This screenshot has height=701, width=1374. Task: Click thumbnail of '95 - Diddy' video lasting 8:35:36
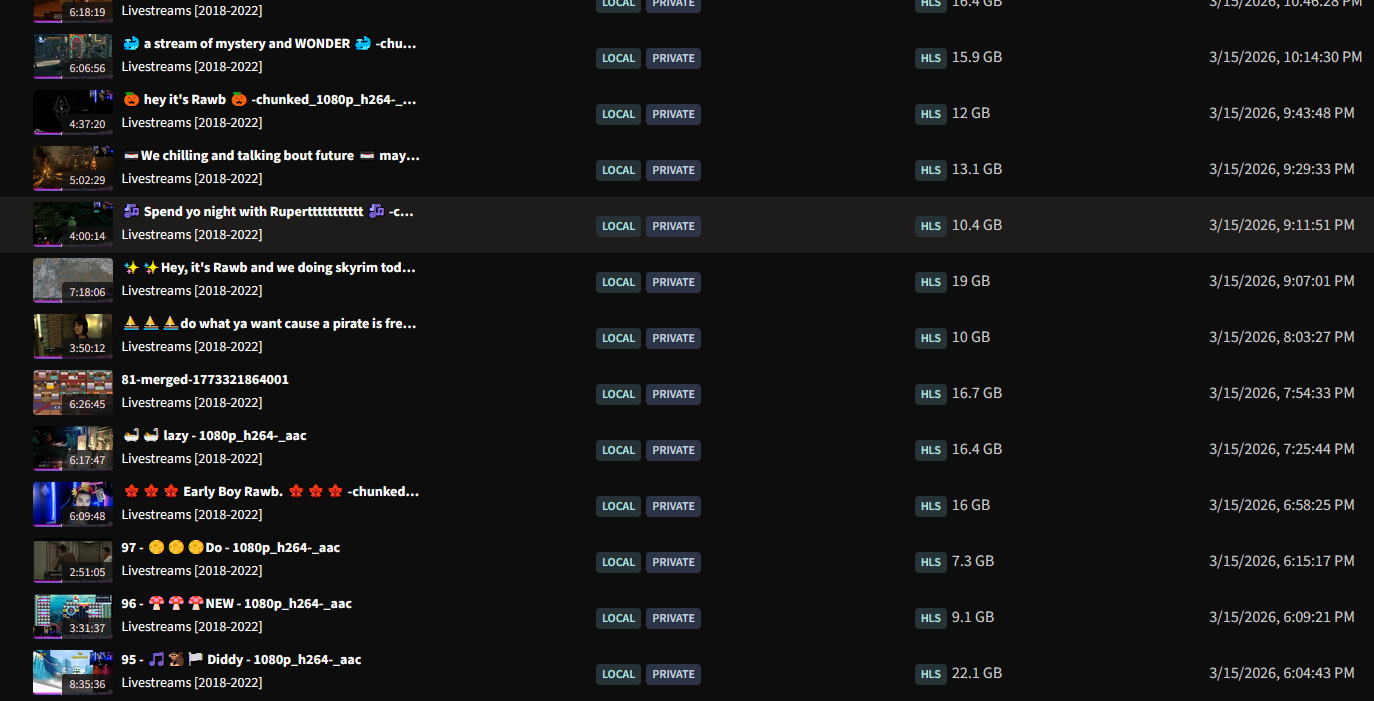pos(73,672)
